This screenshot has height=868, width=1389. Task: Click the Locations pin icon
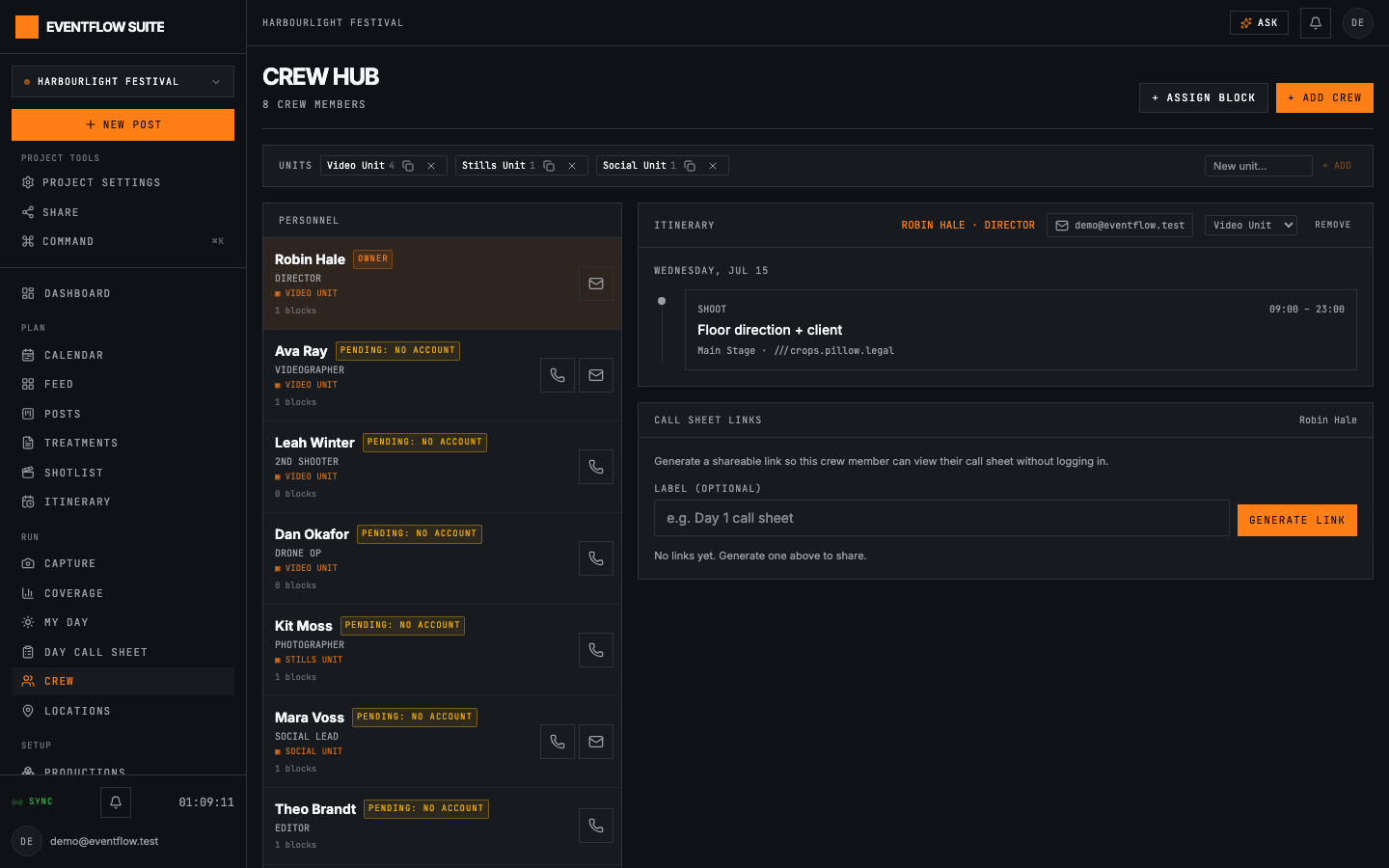tap(28, 711)
